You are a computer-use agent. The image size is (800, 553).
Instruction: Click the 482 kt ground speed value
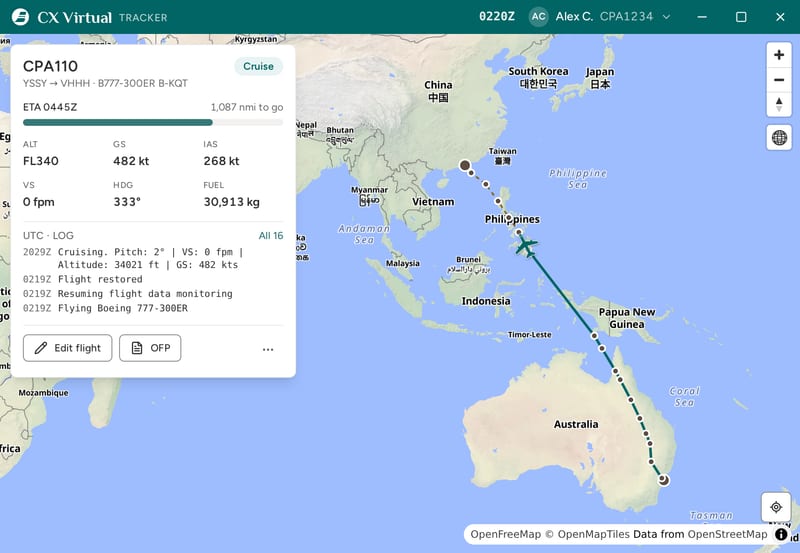tap(131, 161)
